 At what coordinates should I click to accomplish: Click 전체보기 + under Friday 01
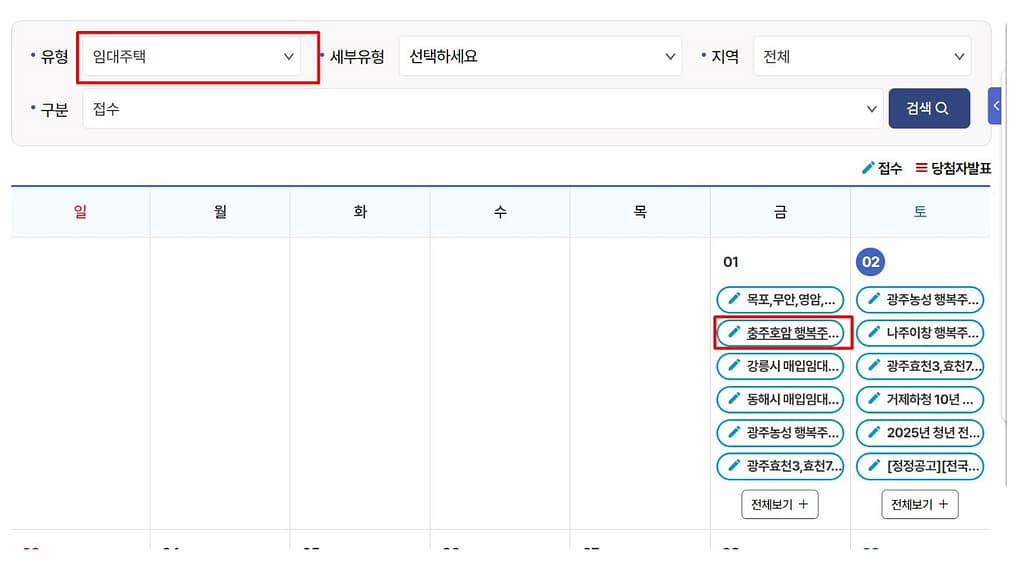(780, 505)
